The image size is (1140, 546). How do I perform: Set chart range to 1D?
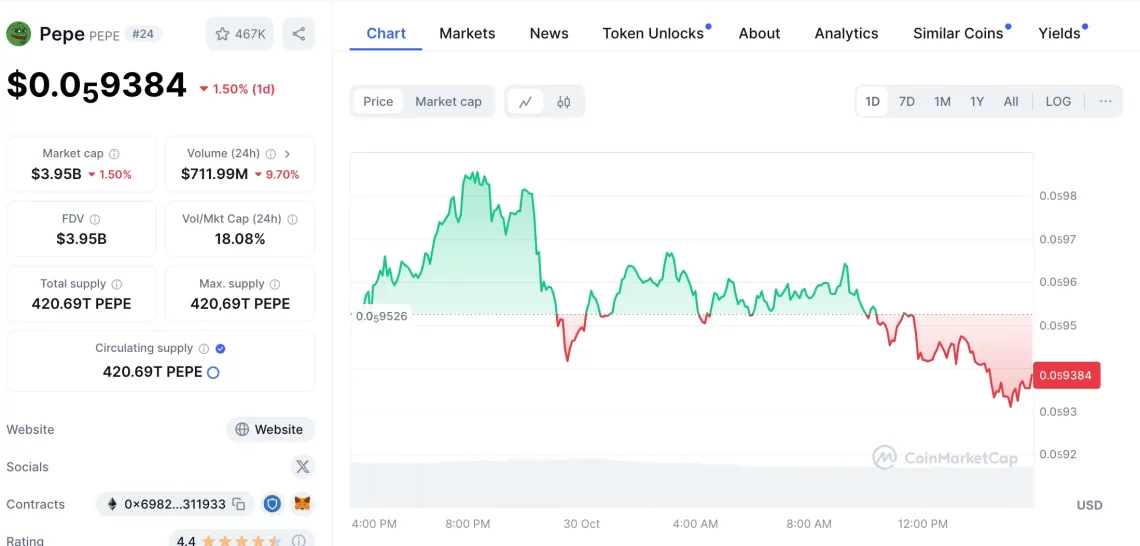872,102
